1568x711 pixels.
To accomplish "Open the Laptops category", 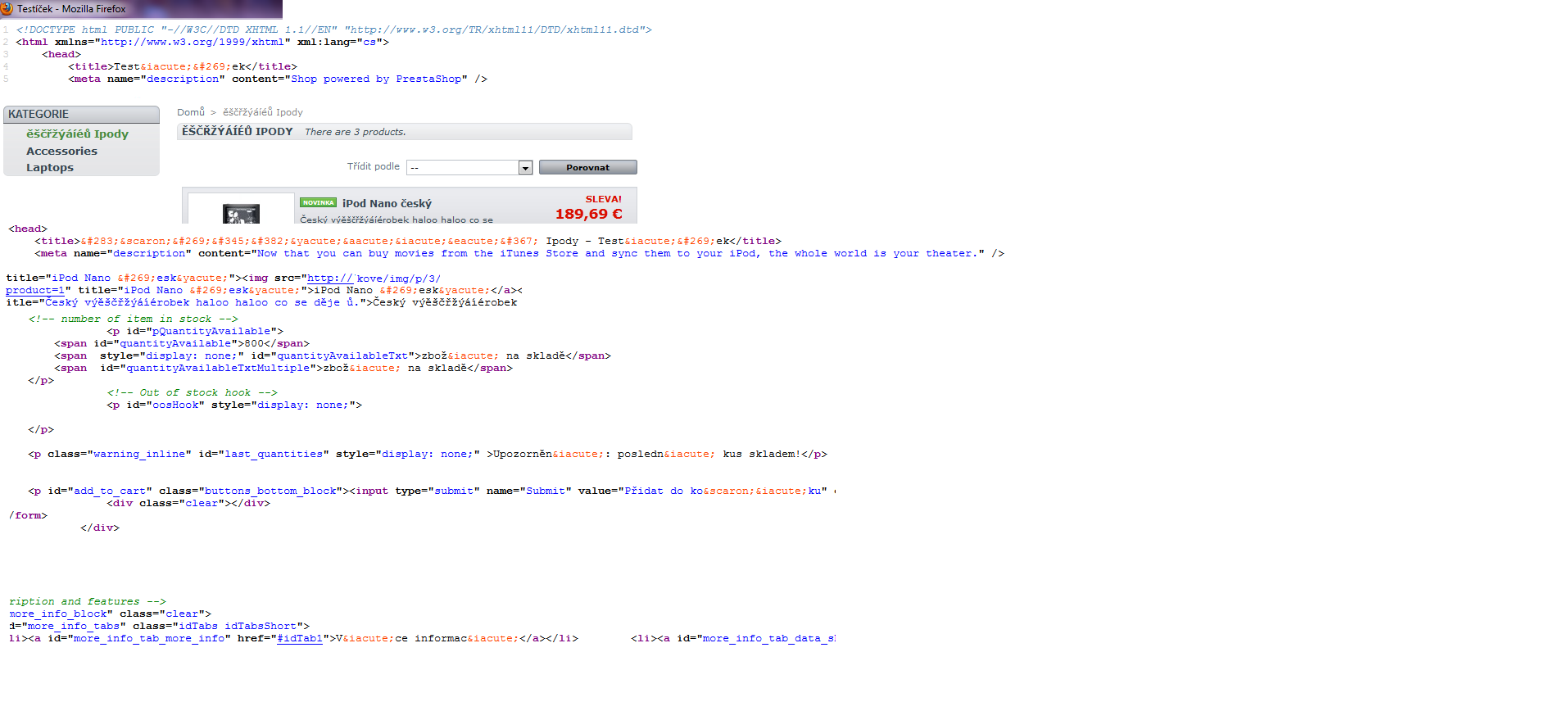I will pyautogui.click(x=50, y=167).
